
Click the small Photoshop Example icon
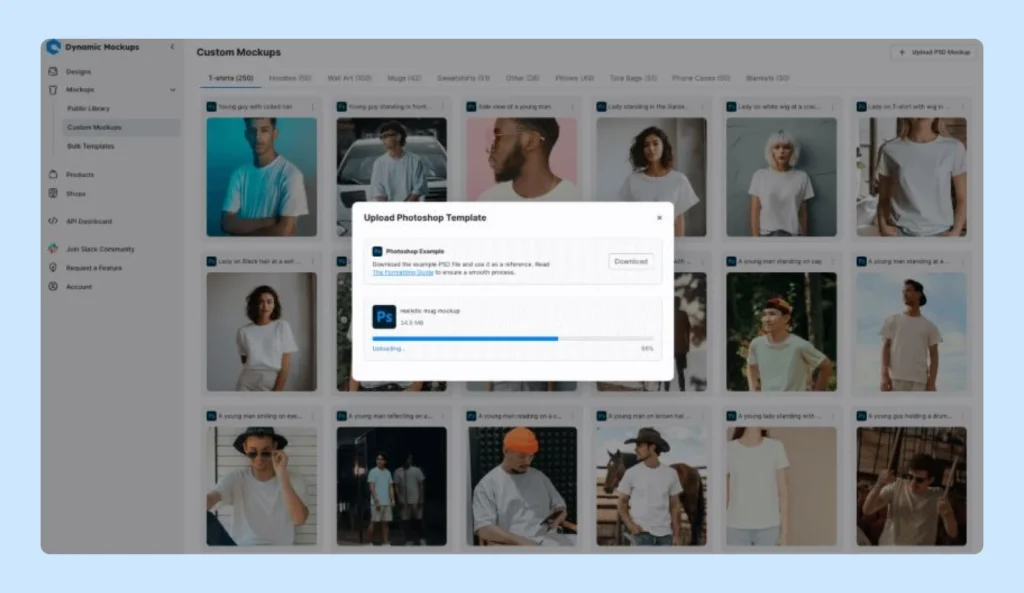377,251
